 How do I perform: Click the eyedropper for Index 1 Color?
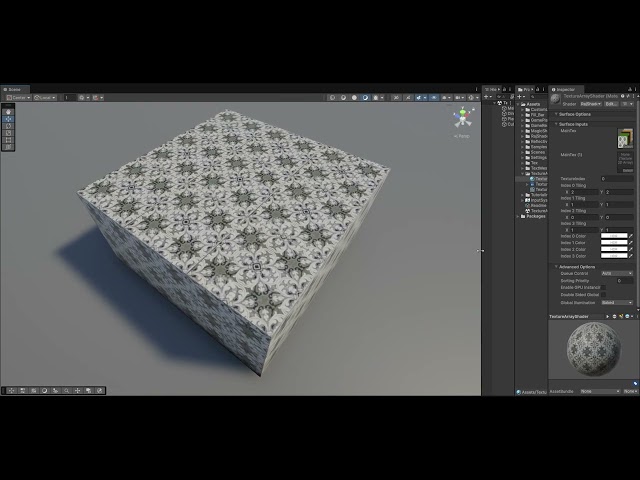[631, 242]
